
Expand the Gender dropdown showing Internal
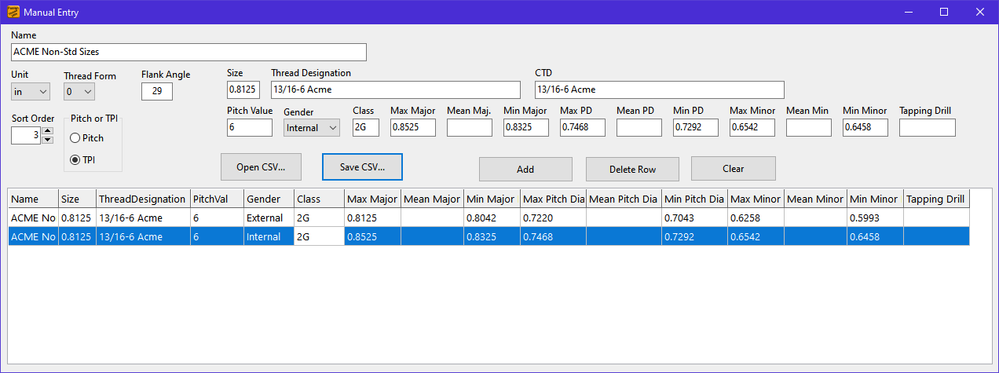pyautogui.click(x=312, y=128)
